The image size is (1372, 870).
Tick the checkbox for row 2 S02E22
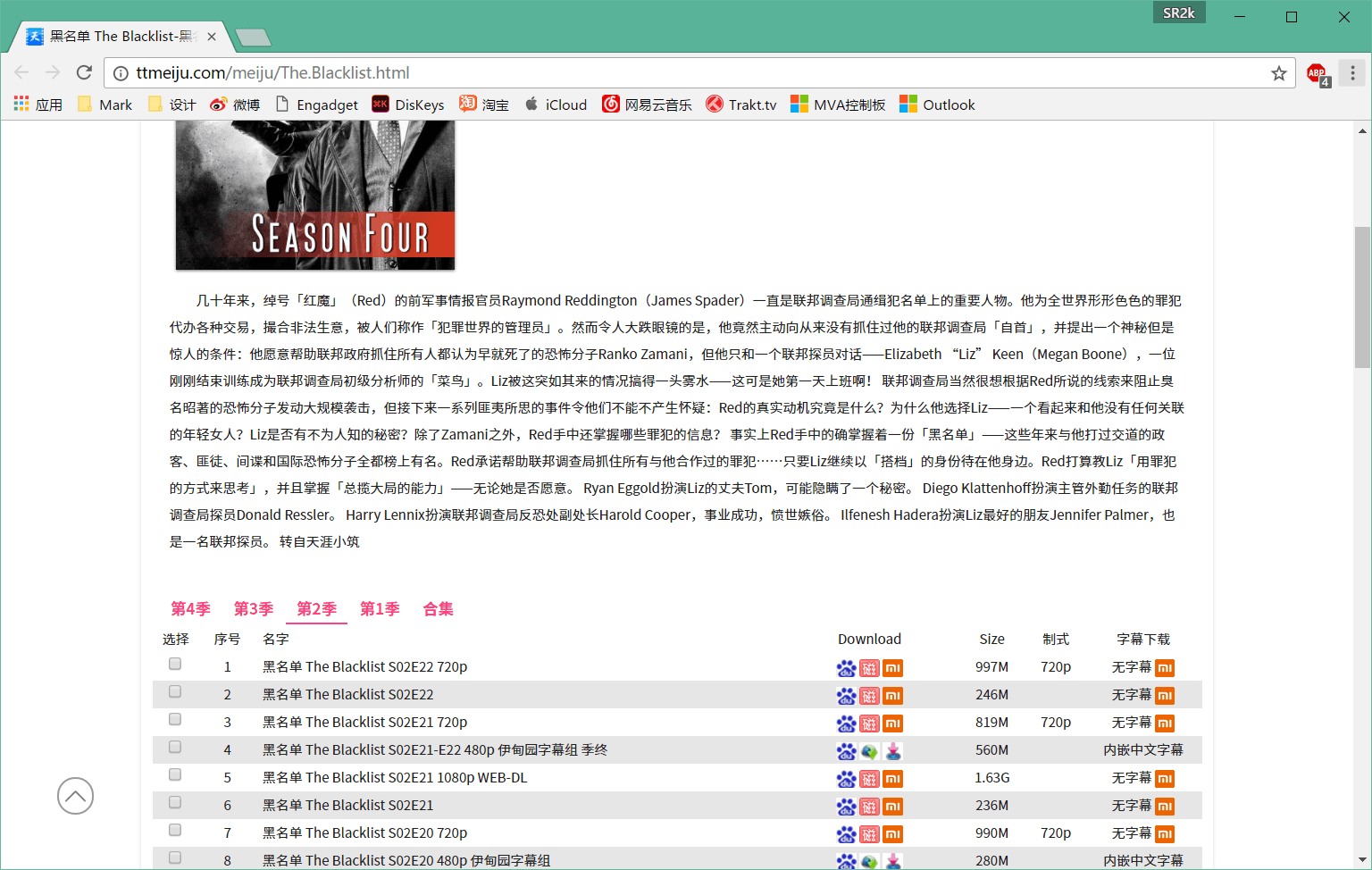pyautogui.click(x=175, y=691)
